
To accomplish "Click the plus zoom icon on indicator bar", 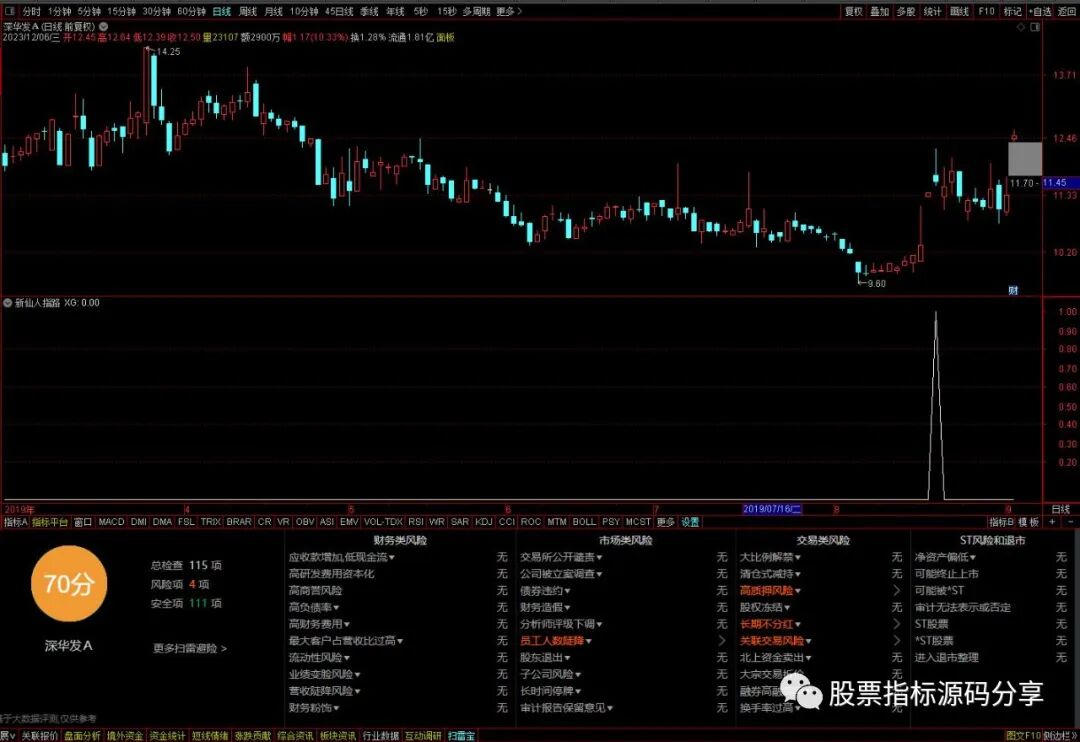I will coord(1052,522).
